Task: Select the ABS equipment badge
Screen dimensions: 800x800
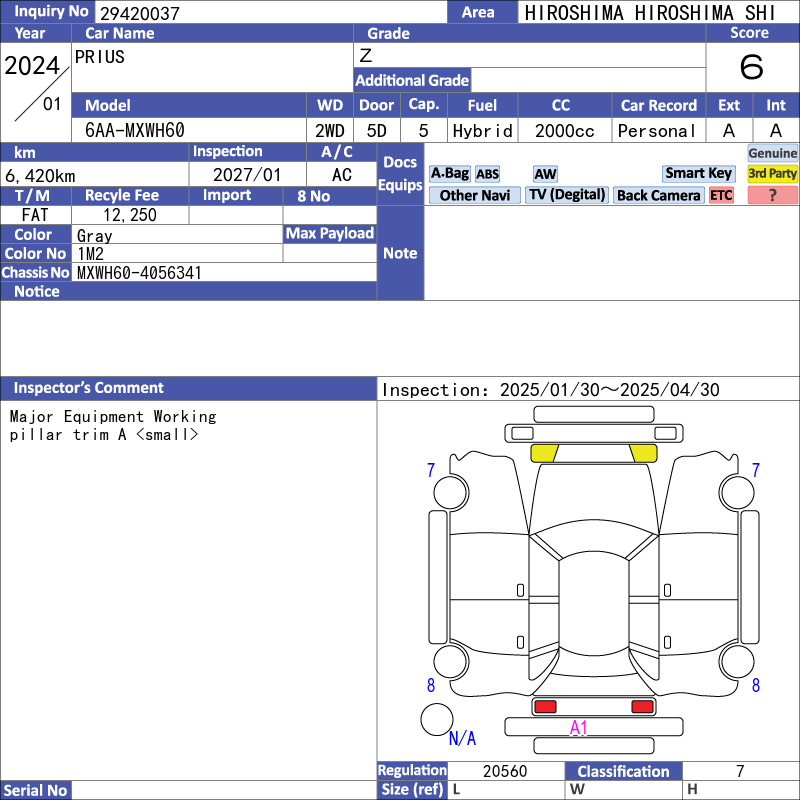Action: [487, 174]
